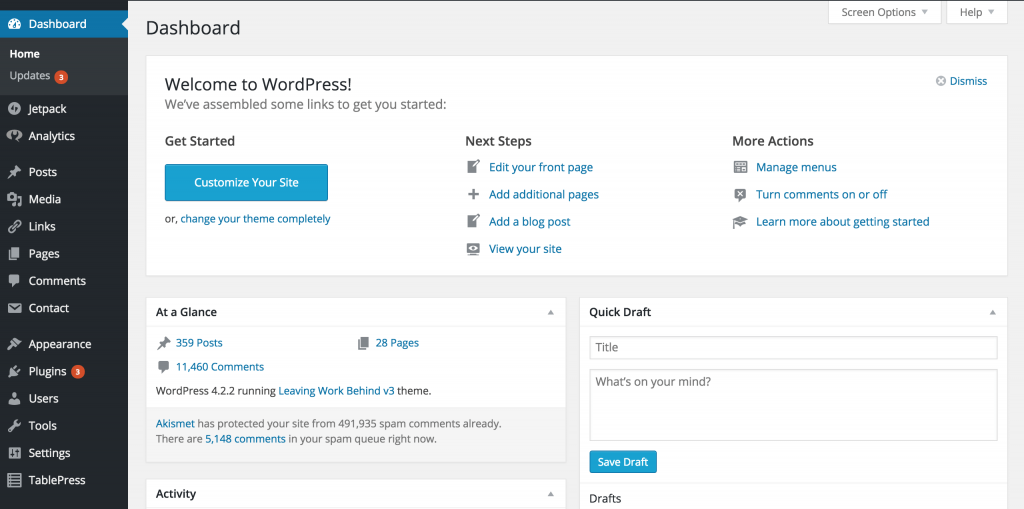Click the Jetpack icon in sidebar

14,109
